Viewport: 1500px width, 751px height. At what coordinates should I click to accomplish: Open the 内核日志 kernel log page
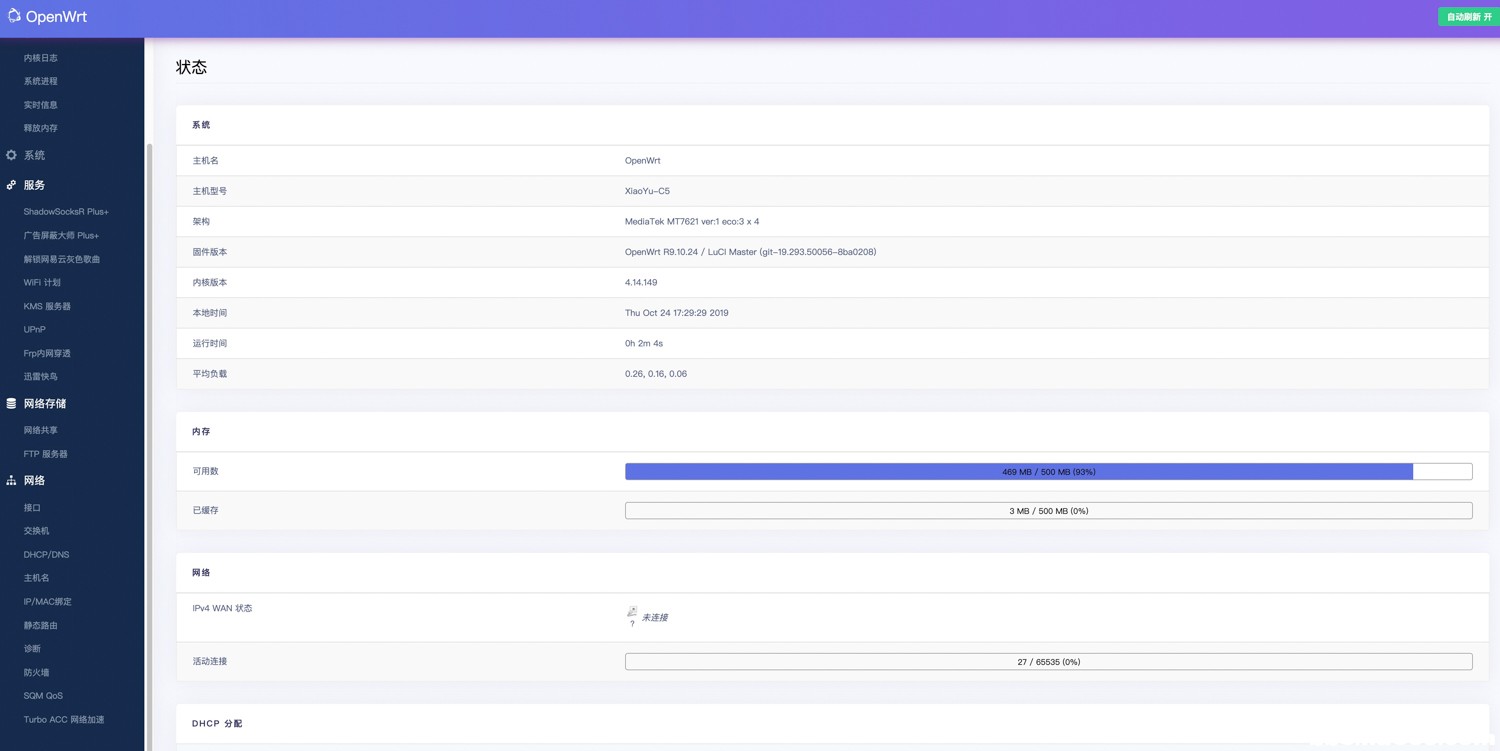[43, 57]
